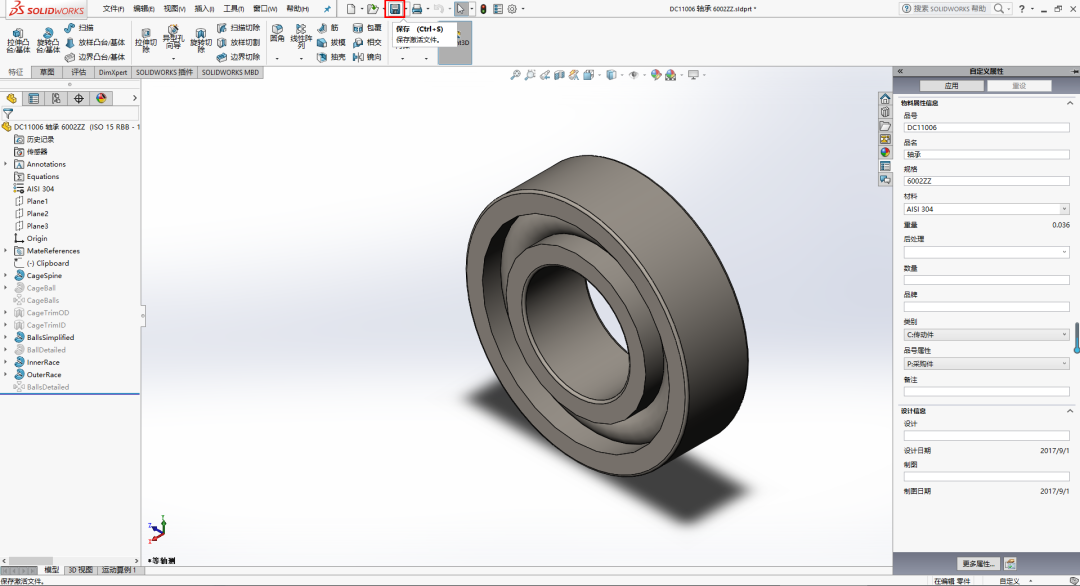Click the 应用 apply button
The width and height of the screenshot is (1080, 586).
coord(951,86)
